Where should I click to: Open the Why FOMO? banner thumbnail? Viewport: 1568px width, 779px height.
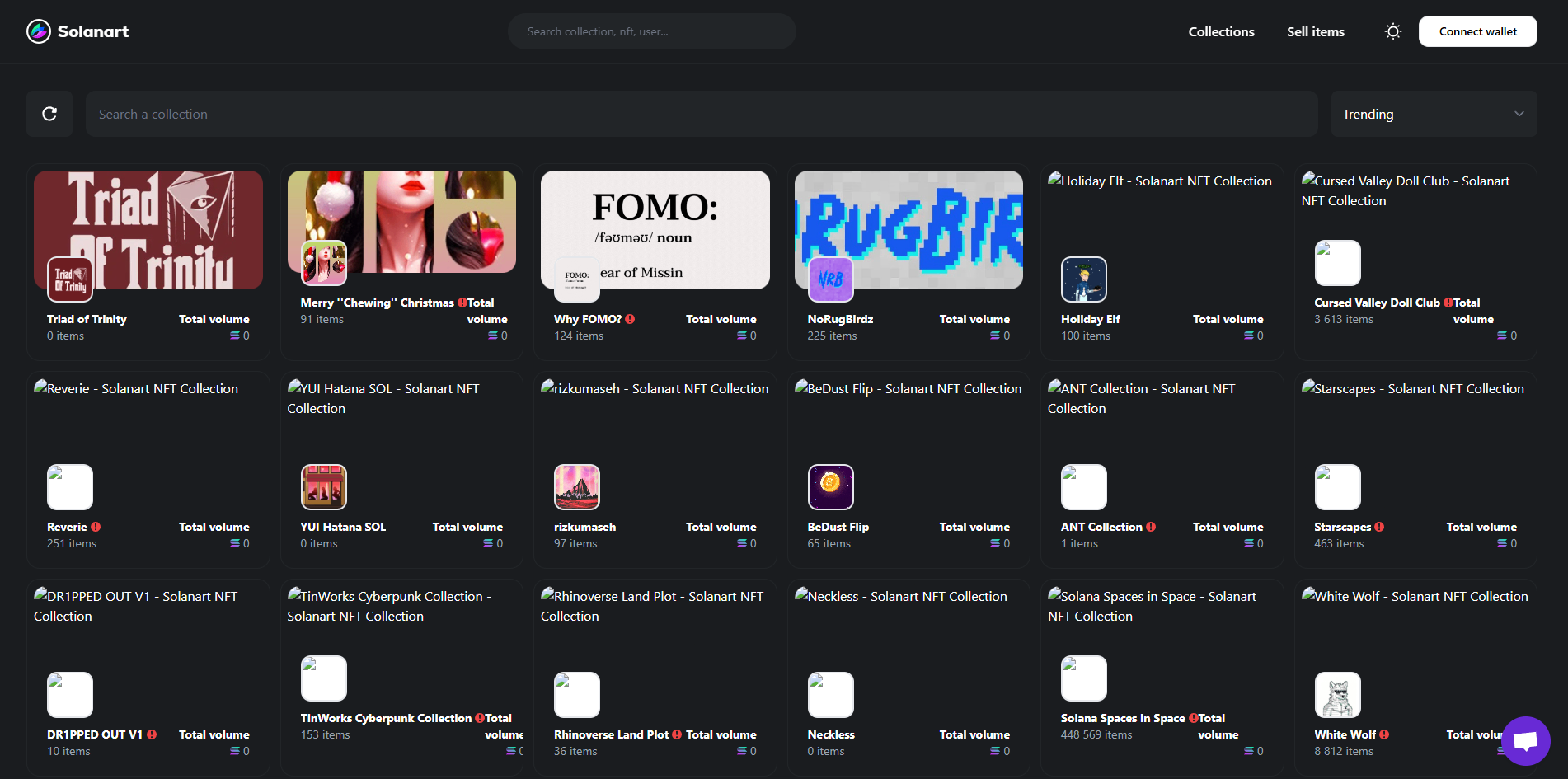click(655, 223)
